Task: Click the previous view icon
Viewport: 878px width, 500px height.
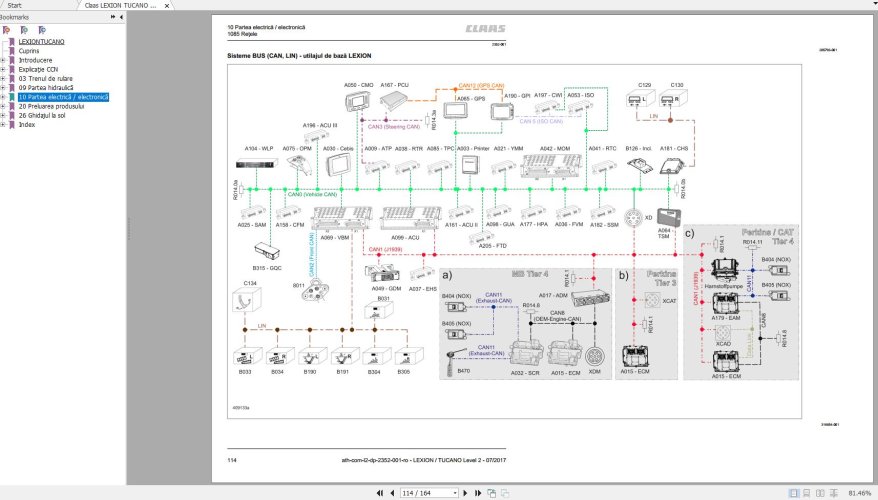Action: click(492, 493)
